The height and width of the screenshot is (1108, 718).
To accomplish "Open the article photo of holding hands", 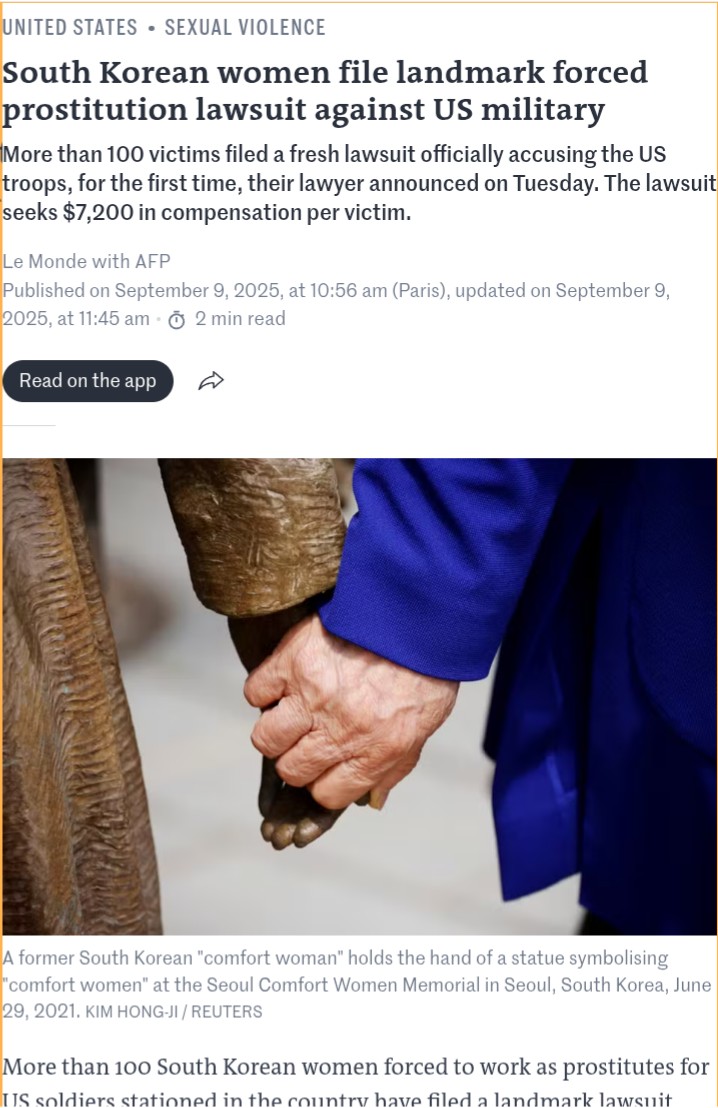I will [x=359, y=696].
